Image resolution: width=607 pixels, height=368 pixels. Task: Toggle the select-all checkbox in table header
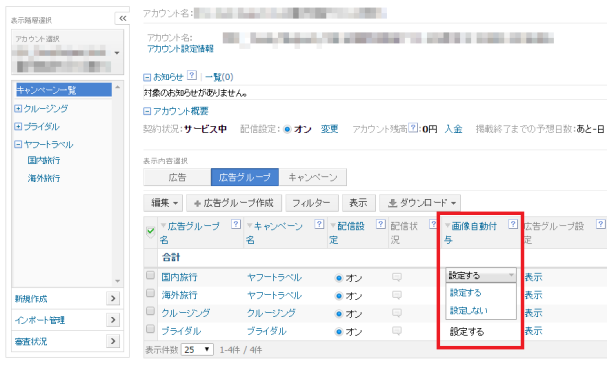151,232
